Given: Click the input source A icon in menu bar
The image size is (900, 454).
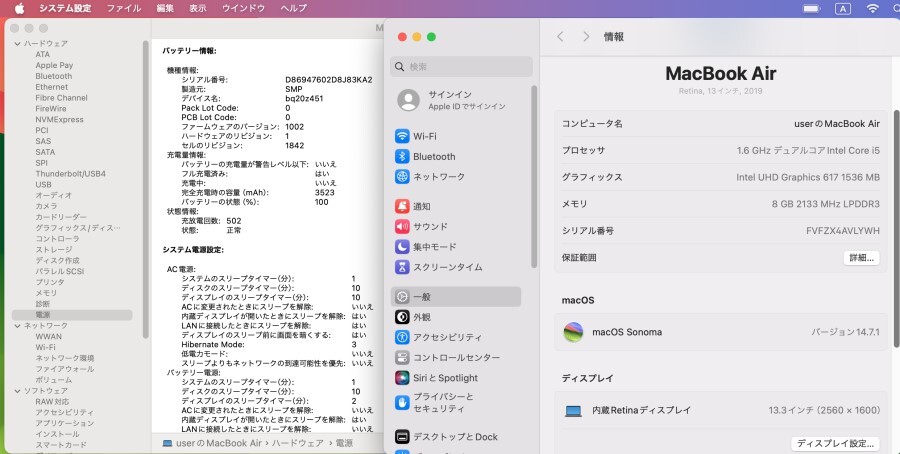Looking at the screenshot, I should (x=843, y=8).
